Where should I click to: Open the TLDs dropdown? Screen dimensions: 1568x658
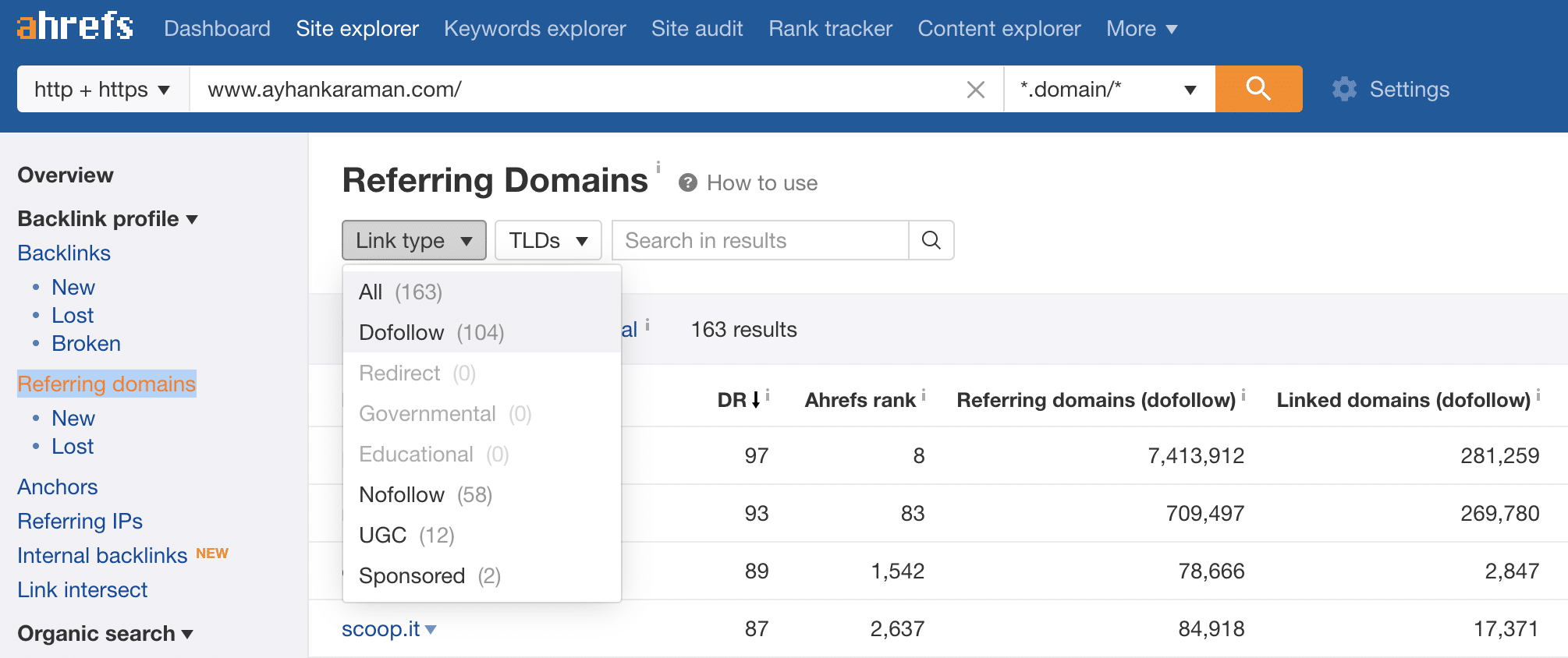[548, 240]
